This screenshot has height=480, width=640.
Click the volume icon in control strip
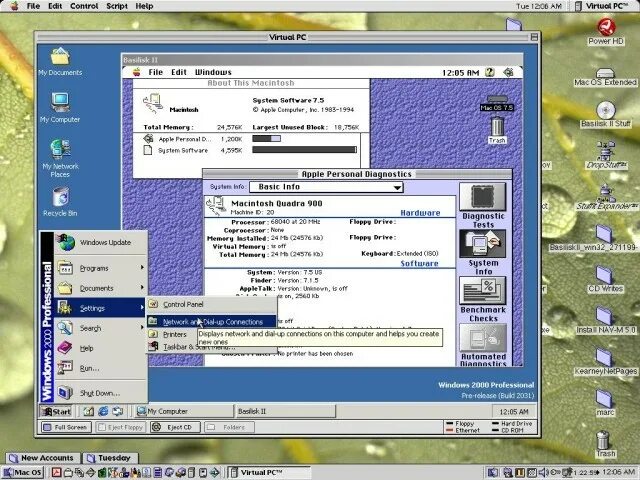coord(542,473)
